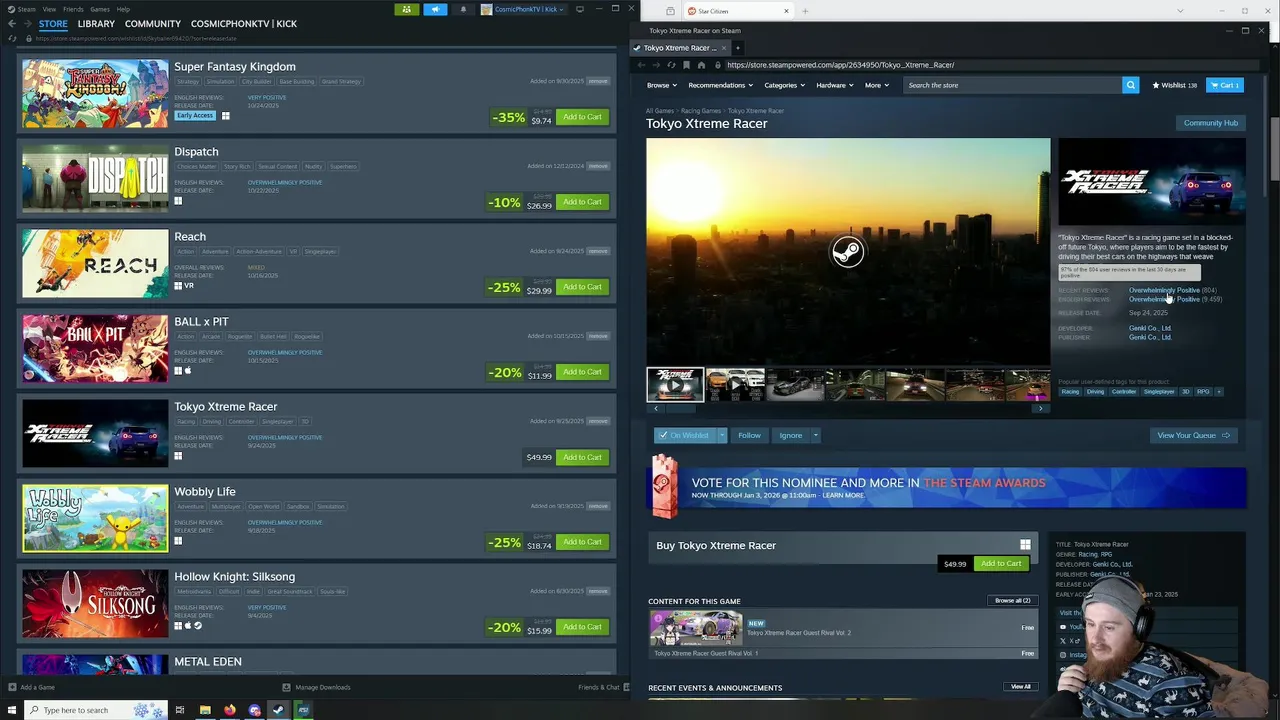
Task: Open Firefox from the taskbar
Action: coord(230,710)
